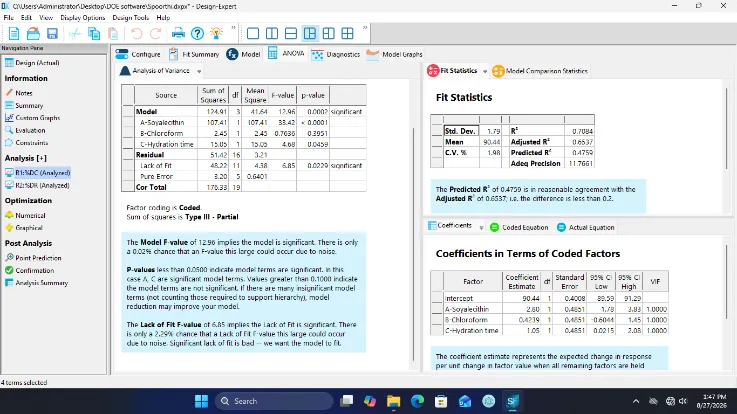
Task: Click the Save file toolbar icon
Action: [x=52, y=33]
